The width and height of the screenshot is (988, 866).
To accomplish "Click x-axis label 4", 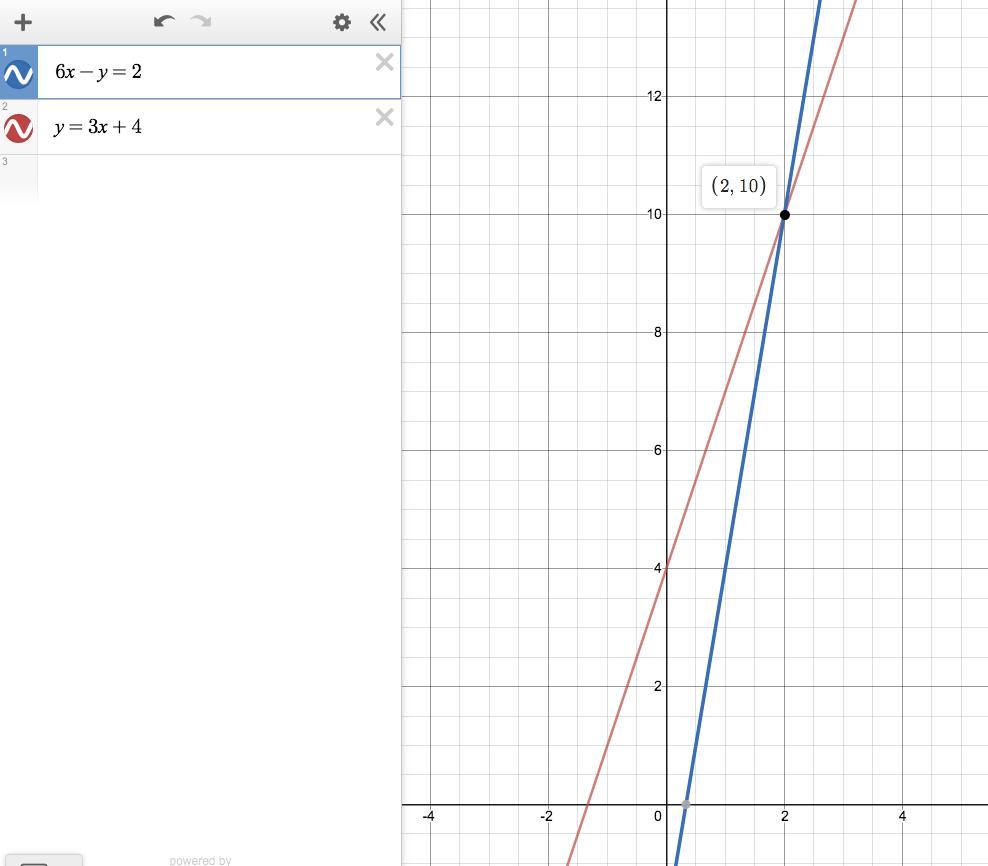I will point(902,816).
